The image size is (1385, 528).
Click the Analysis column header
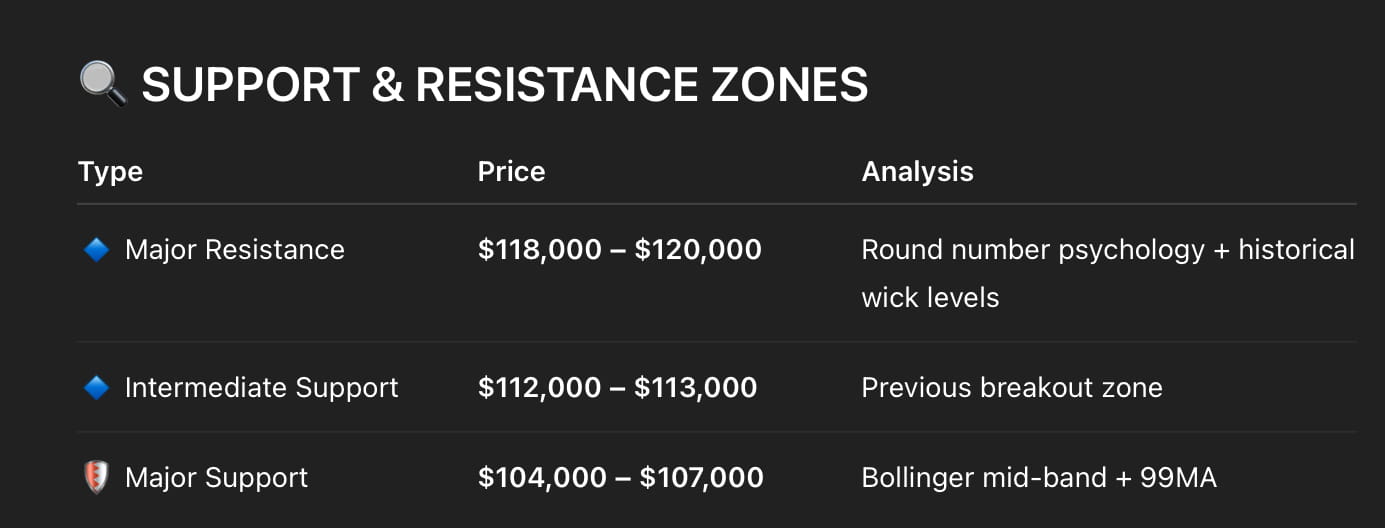pyautogui.click(x=917, y=171)
